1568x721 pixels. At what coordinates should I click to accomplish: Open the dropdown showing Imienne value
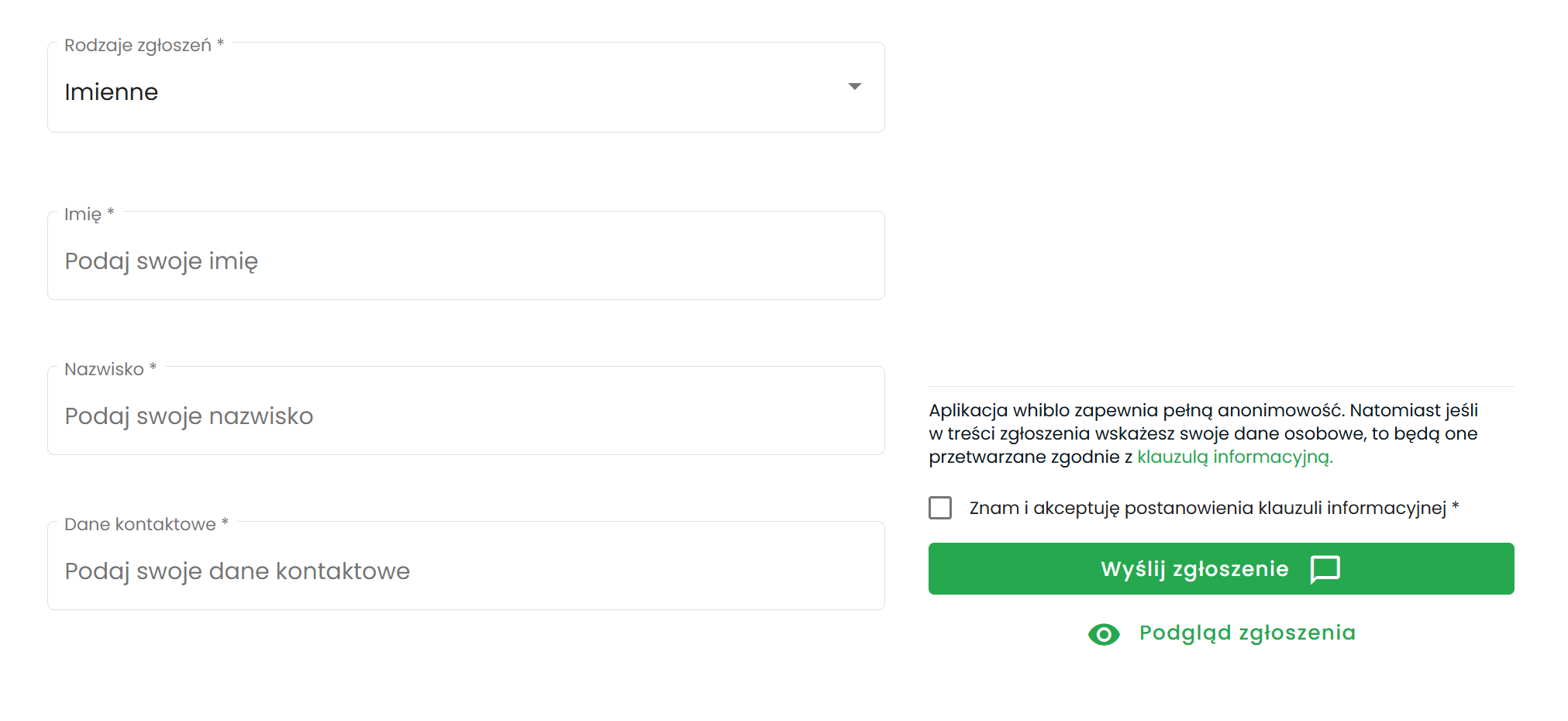click(465, 91)
